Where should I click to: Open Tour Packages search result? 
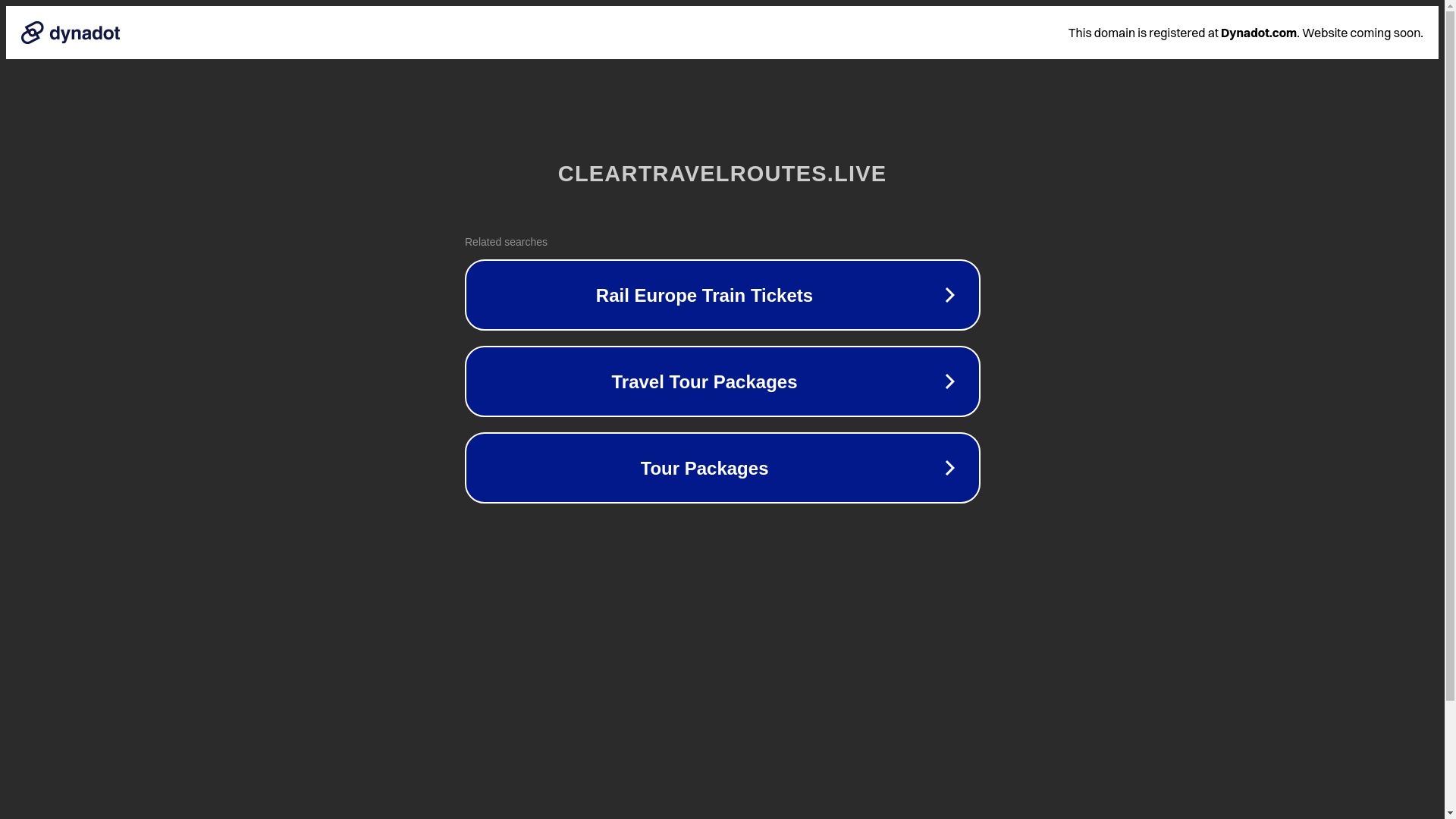click(x=722, y=468)
